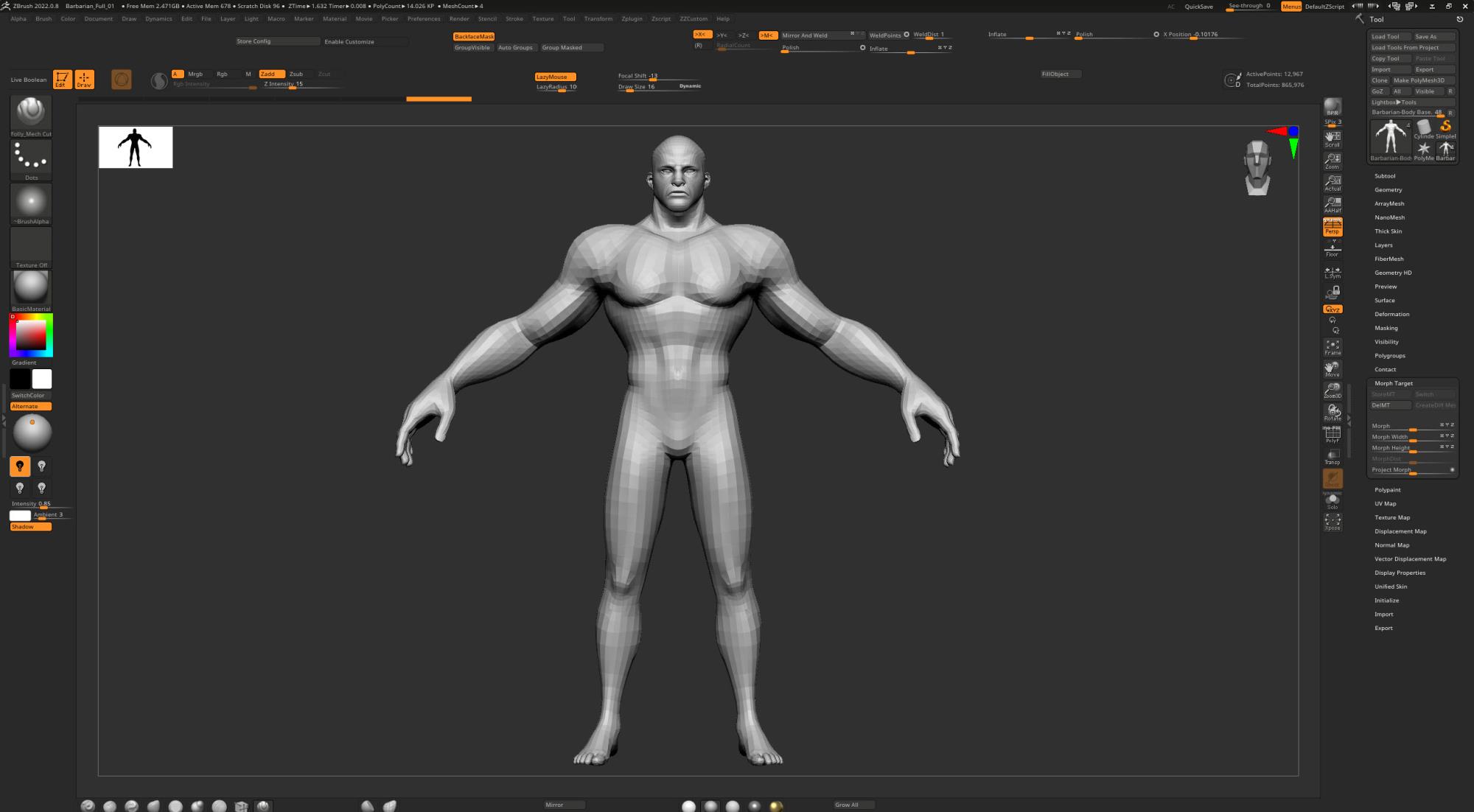Expand the Masking section
The width and height of the screenshot is (1474, 812).
pyautogui.click(x=1386, y=329)
